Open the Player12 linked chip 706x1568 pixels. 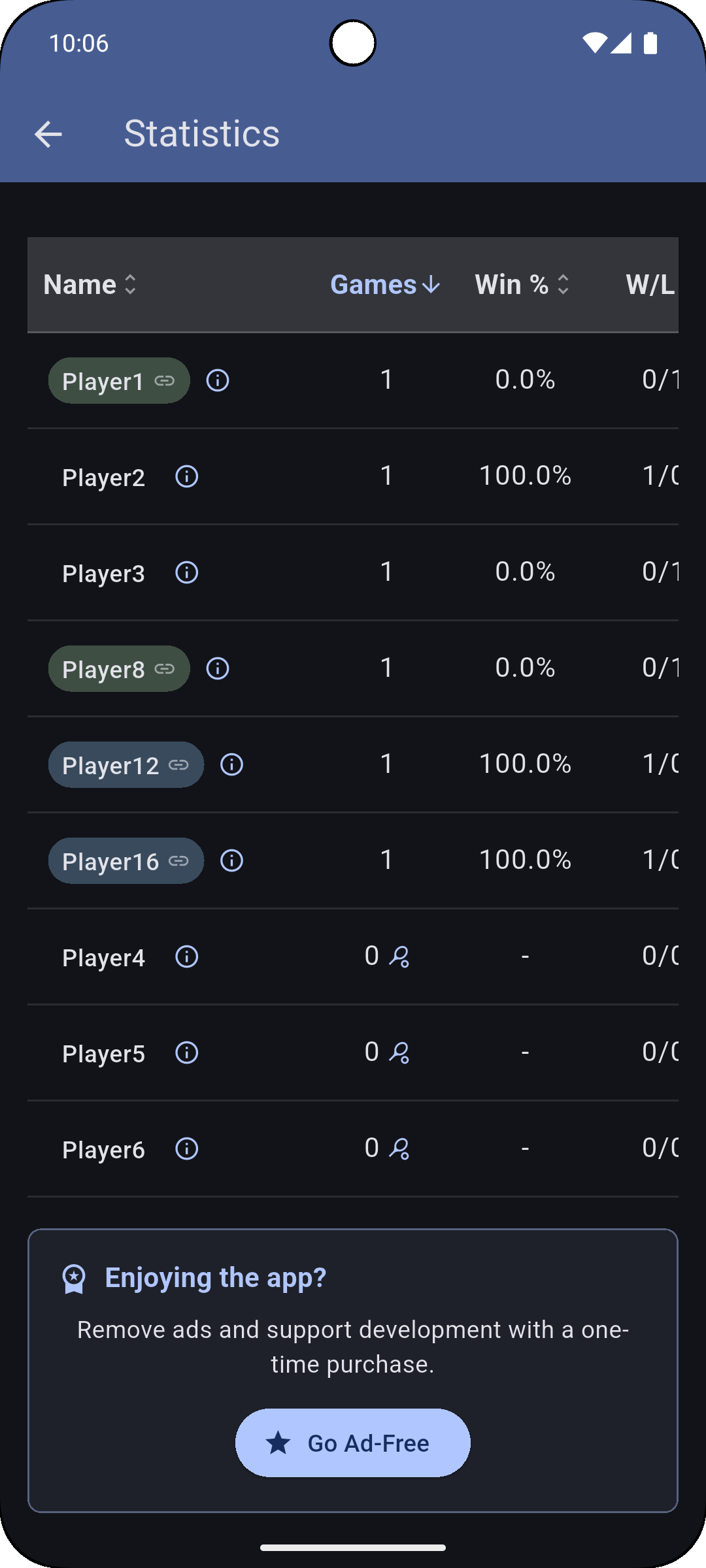126,765
